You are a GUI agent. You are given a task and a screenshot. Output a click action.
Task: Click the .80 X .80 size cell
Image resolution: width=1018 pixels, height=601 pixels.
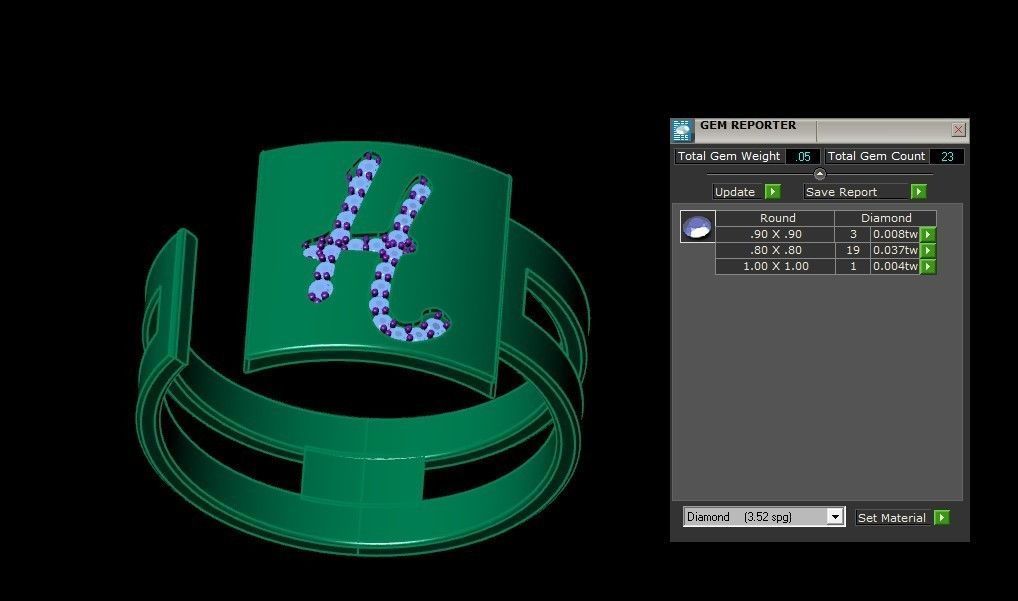pos(775,250)
